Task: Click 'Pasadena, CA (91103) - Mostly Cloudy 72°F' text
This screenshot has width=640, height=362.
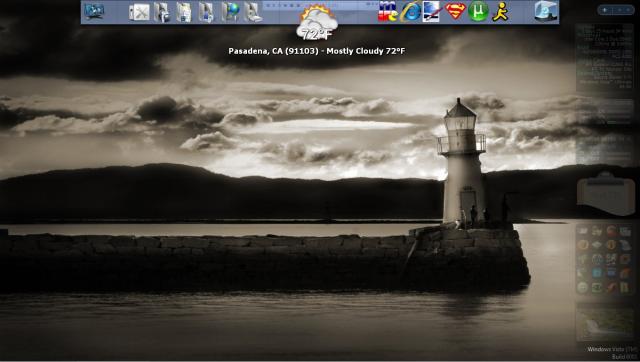Action: click(317, 51)
